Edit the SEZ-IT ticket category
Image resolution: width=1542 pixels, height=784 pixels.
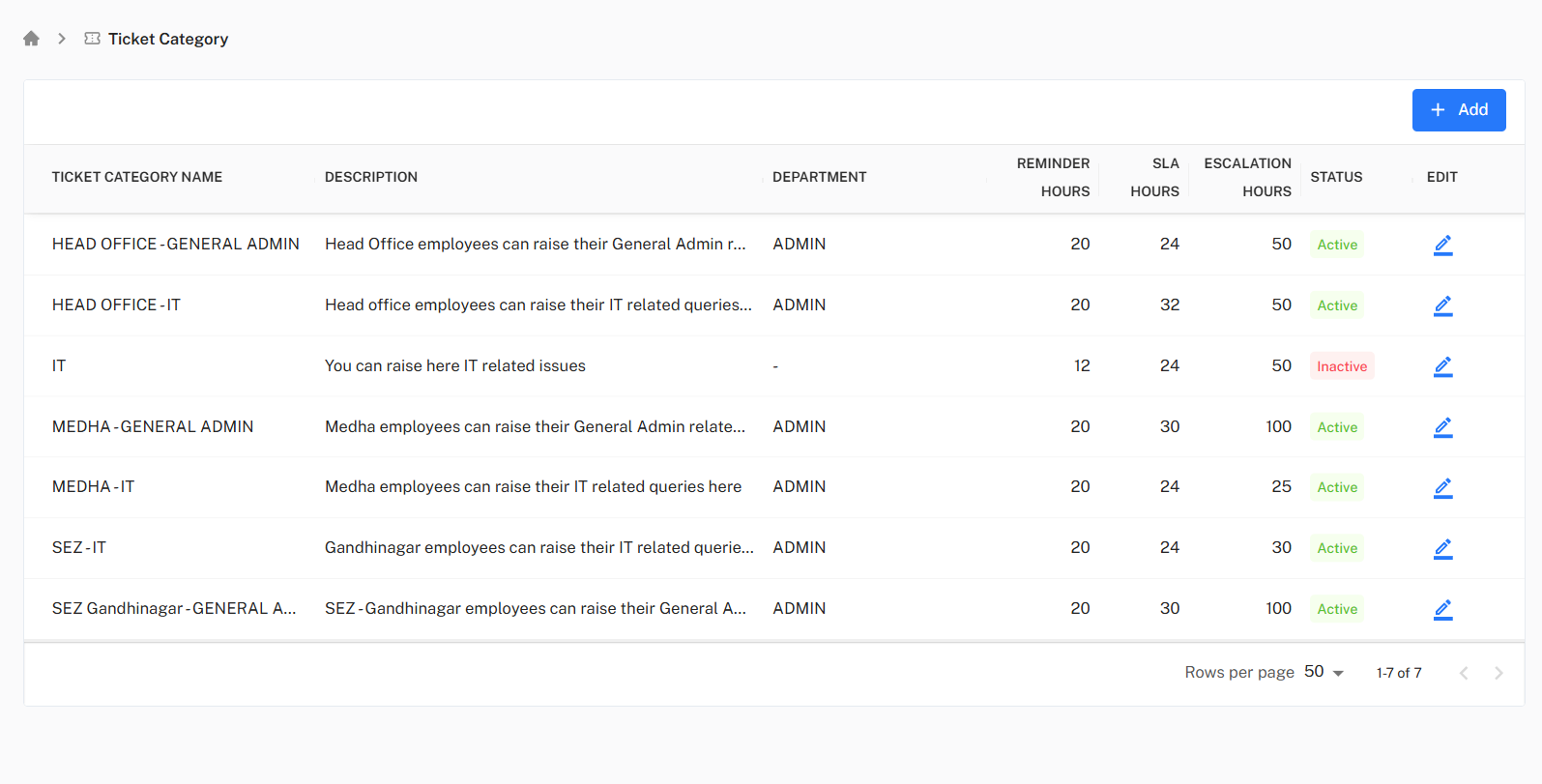tap(1442, 548)
